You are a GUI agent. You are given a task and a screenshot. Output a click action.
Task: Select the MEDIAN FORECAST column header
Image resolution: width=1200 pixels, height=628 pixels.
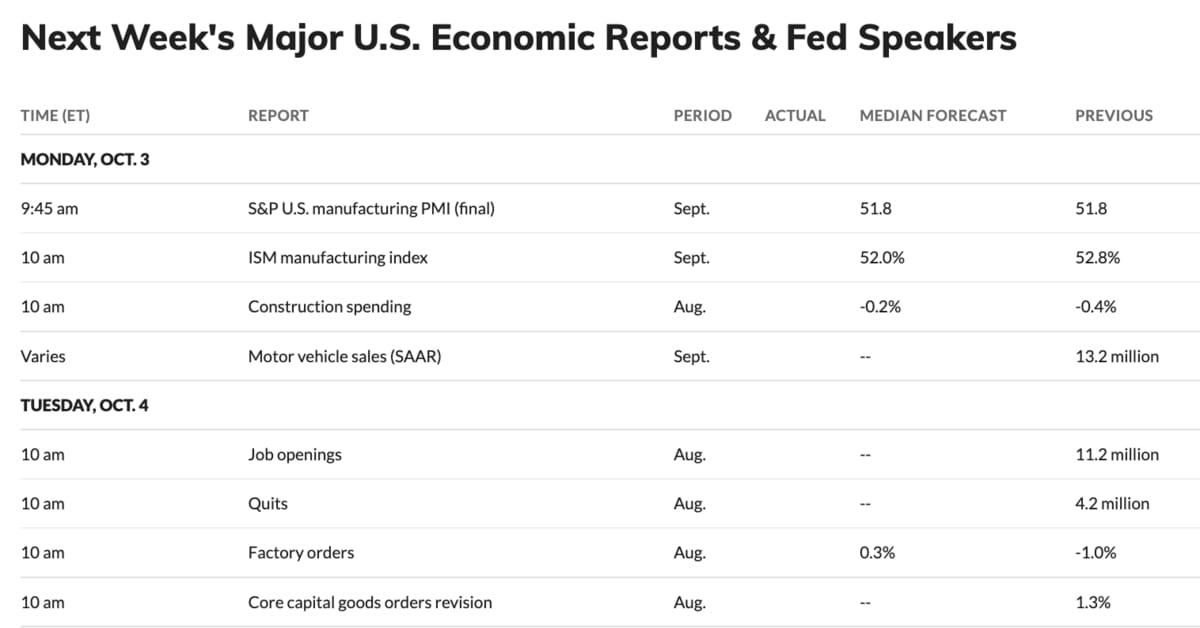coord(932,115)
